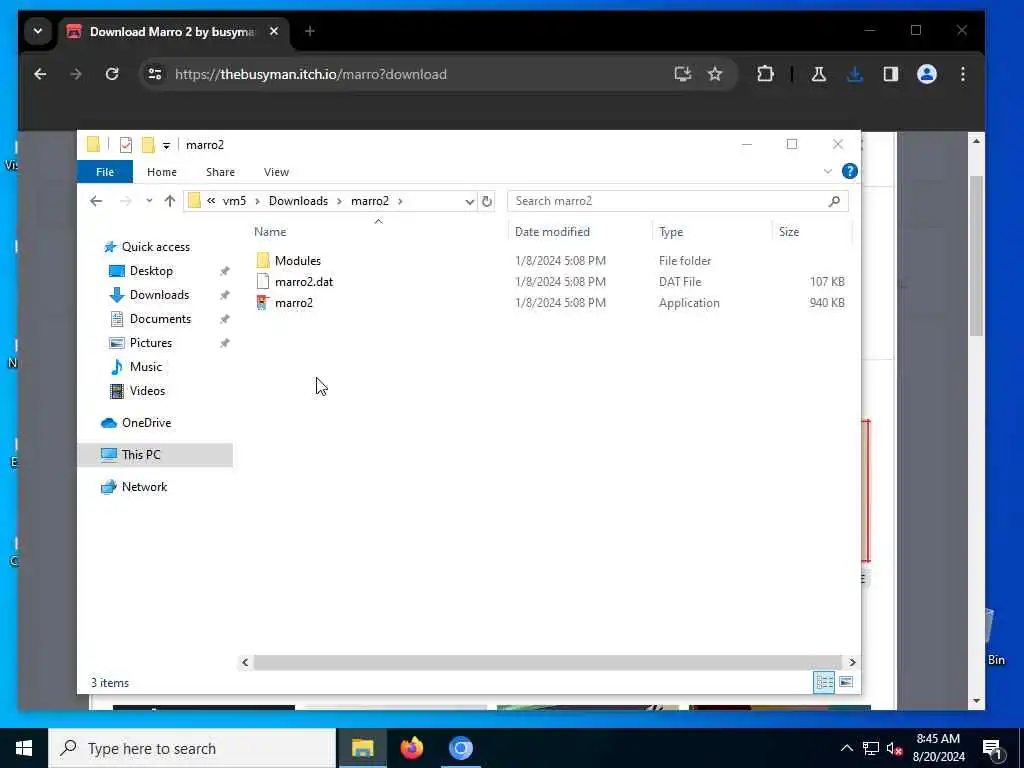1024x768 pixels.
Task: Go back in File Explorer
Action: 96,201
